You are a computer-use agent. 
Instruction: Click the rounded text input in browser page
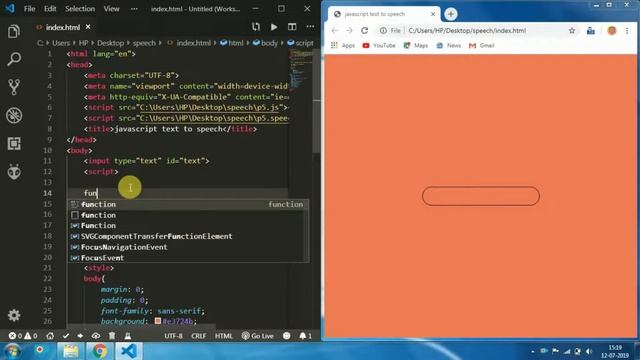pos(480,196)
